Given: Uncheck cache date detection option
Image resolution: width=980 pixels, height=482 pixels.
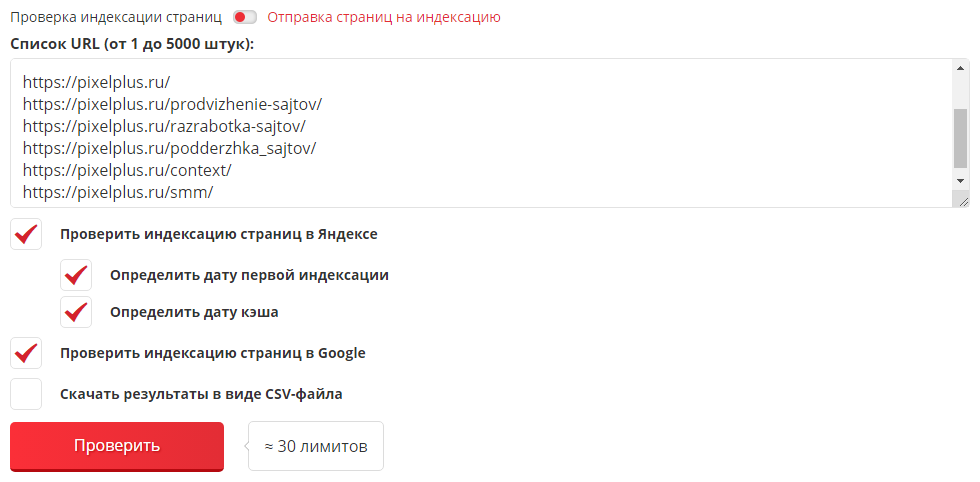Looking at the screenshot, I should point(76,312).
